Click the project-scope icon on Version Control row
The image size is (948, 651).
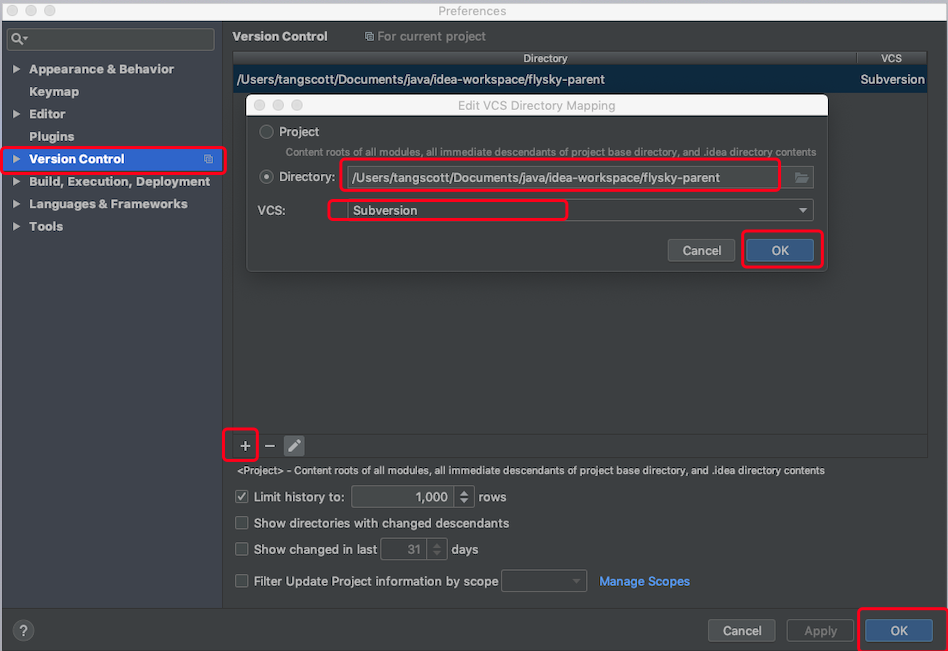point(208,159)
